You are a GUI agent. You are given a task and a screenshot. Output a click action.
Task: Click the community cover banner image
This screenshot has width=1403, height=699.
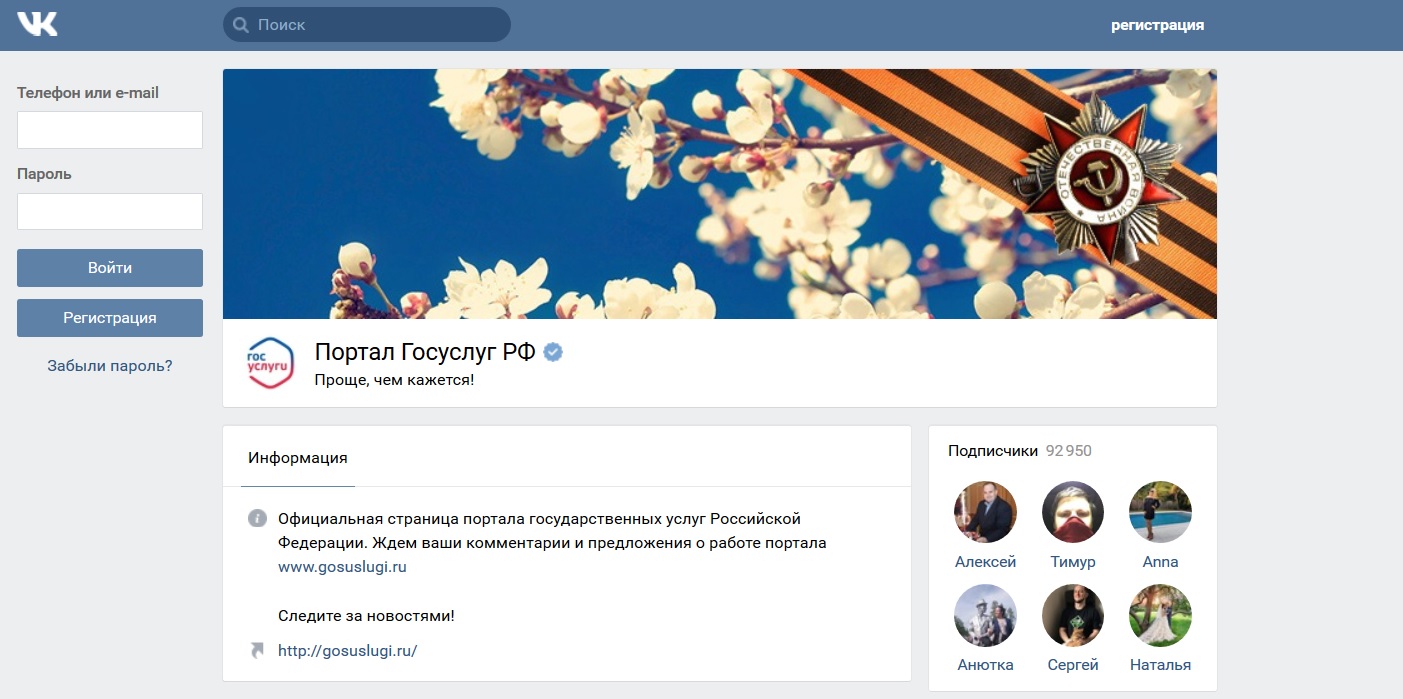click(720, 194)
